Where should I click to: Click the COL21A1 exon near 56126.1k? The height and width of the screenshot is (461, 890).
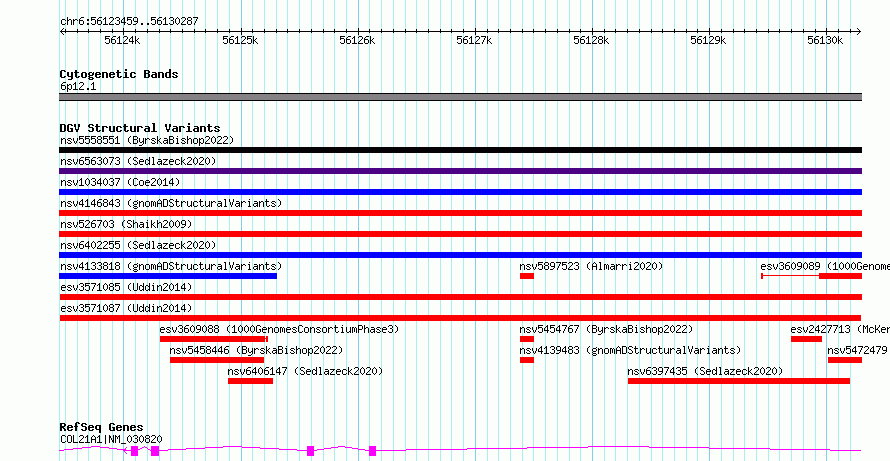click(x=372, y=451)
